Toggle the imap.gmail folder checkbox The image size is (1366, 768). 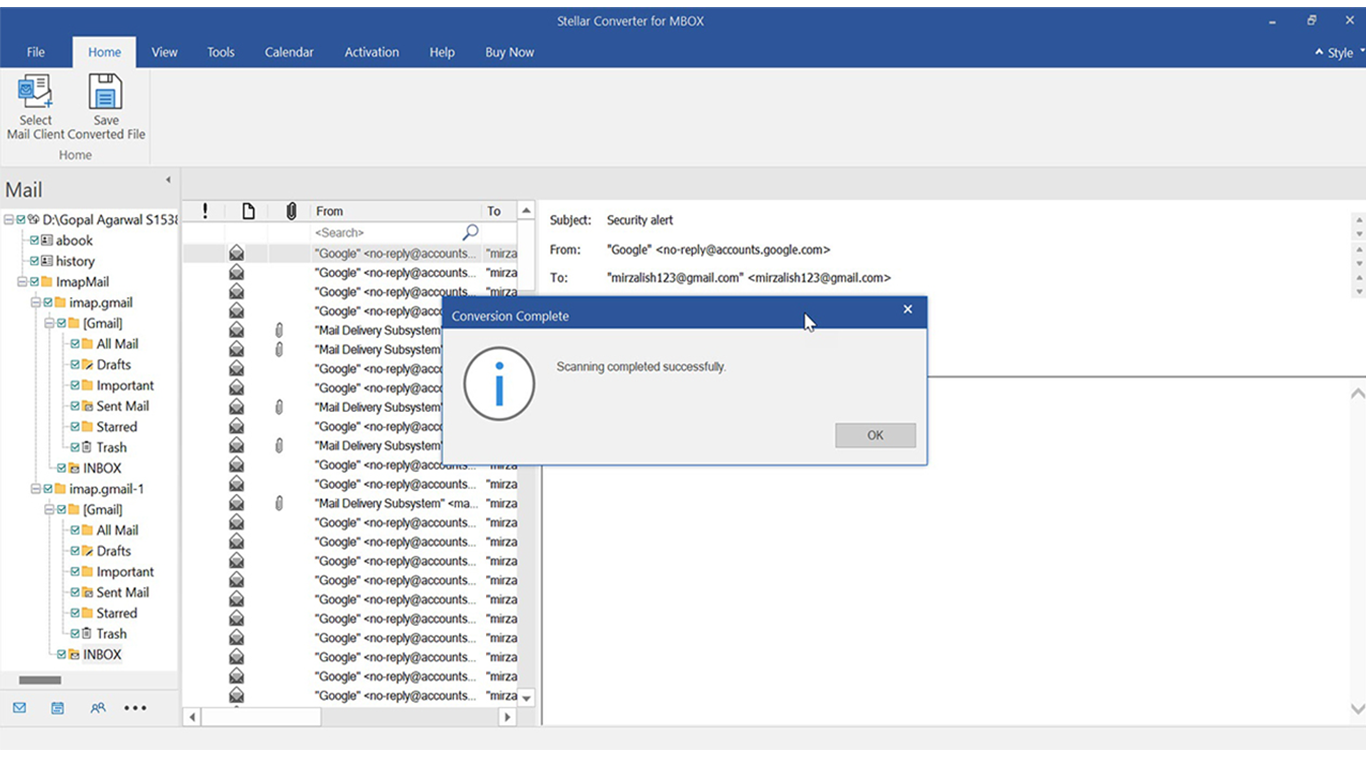point(48,302)
